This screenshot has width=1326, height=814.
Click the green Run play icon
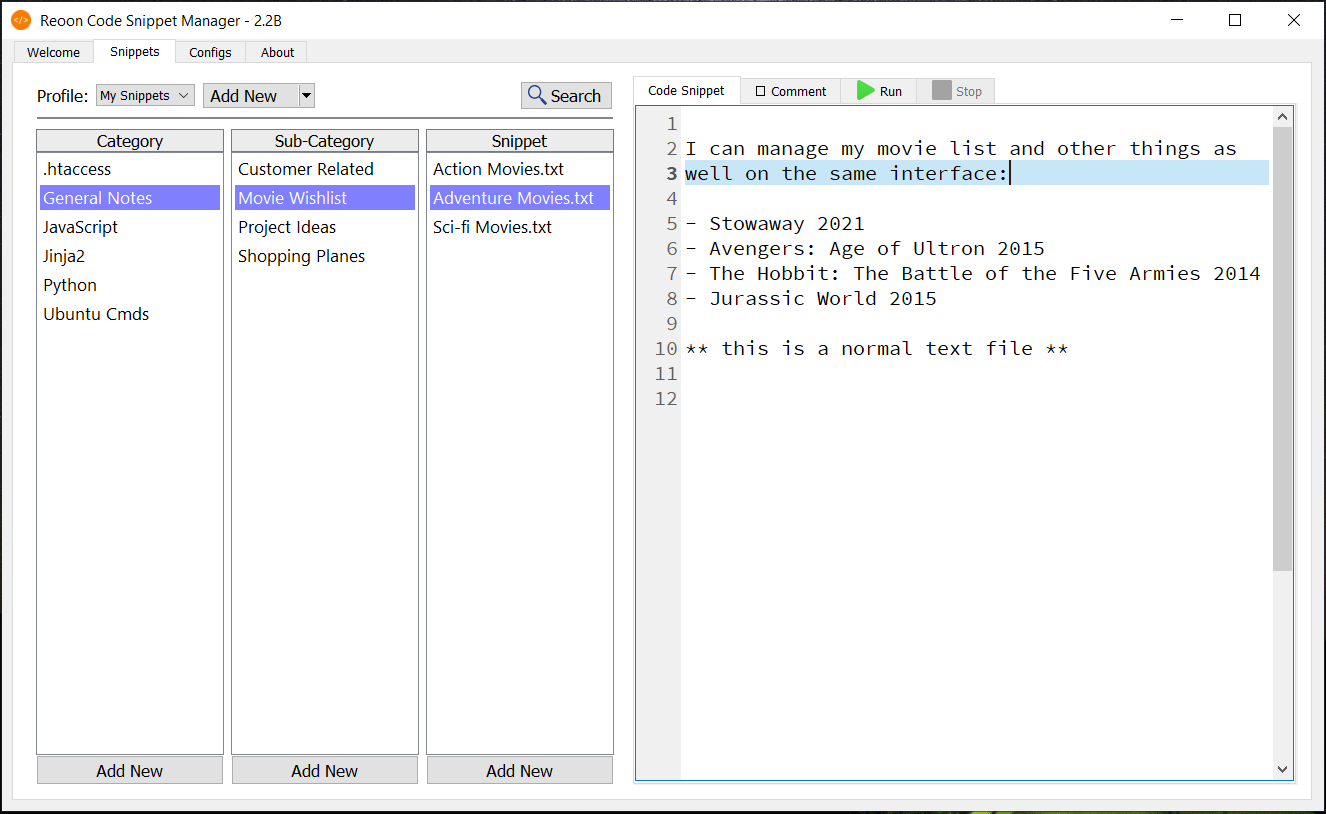coord(865,91)
